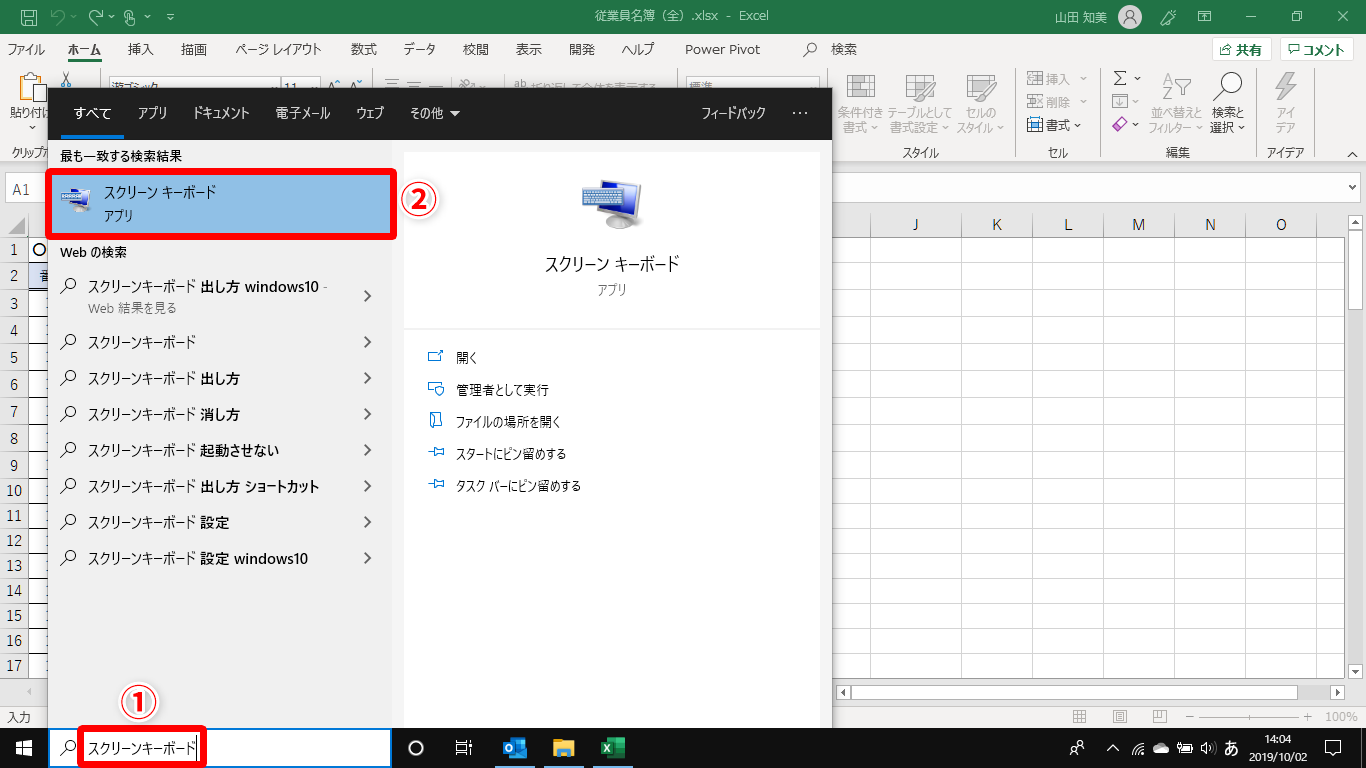1366x768 pixels.
Task: Open the ページ レイアウト ribbon tab
Action: pos(279,49)
